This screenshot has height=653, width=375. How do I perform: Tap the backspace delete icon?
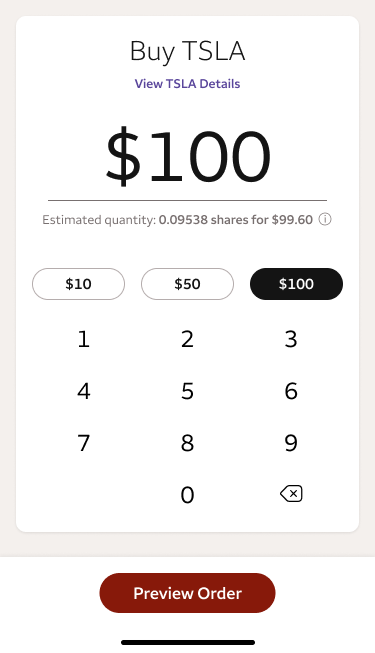pos(291,494)
